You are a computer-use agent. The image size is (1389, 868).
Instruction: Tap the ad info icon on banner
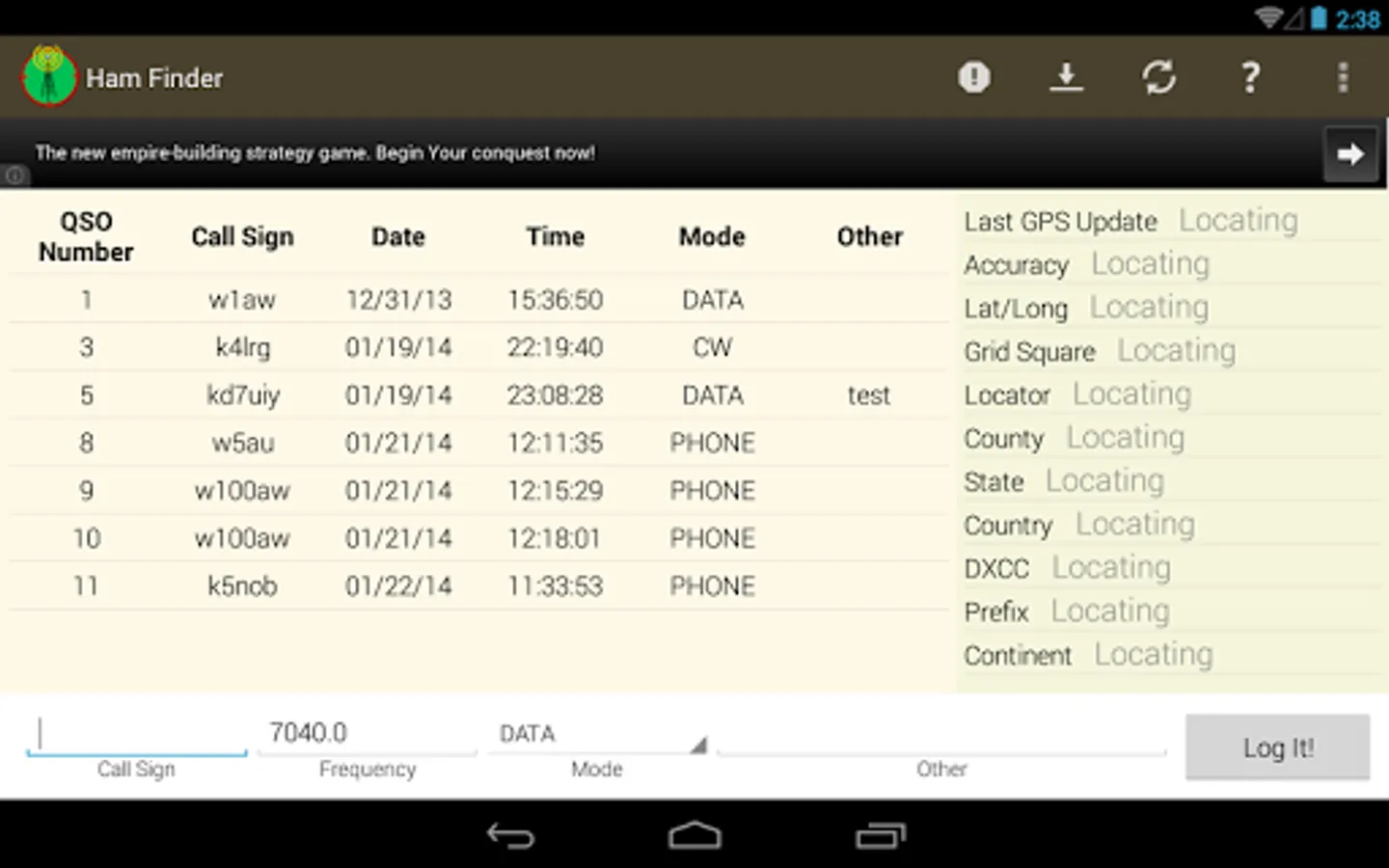click(14, 176)
